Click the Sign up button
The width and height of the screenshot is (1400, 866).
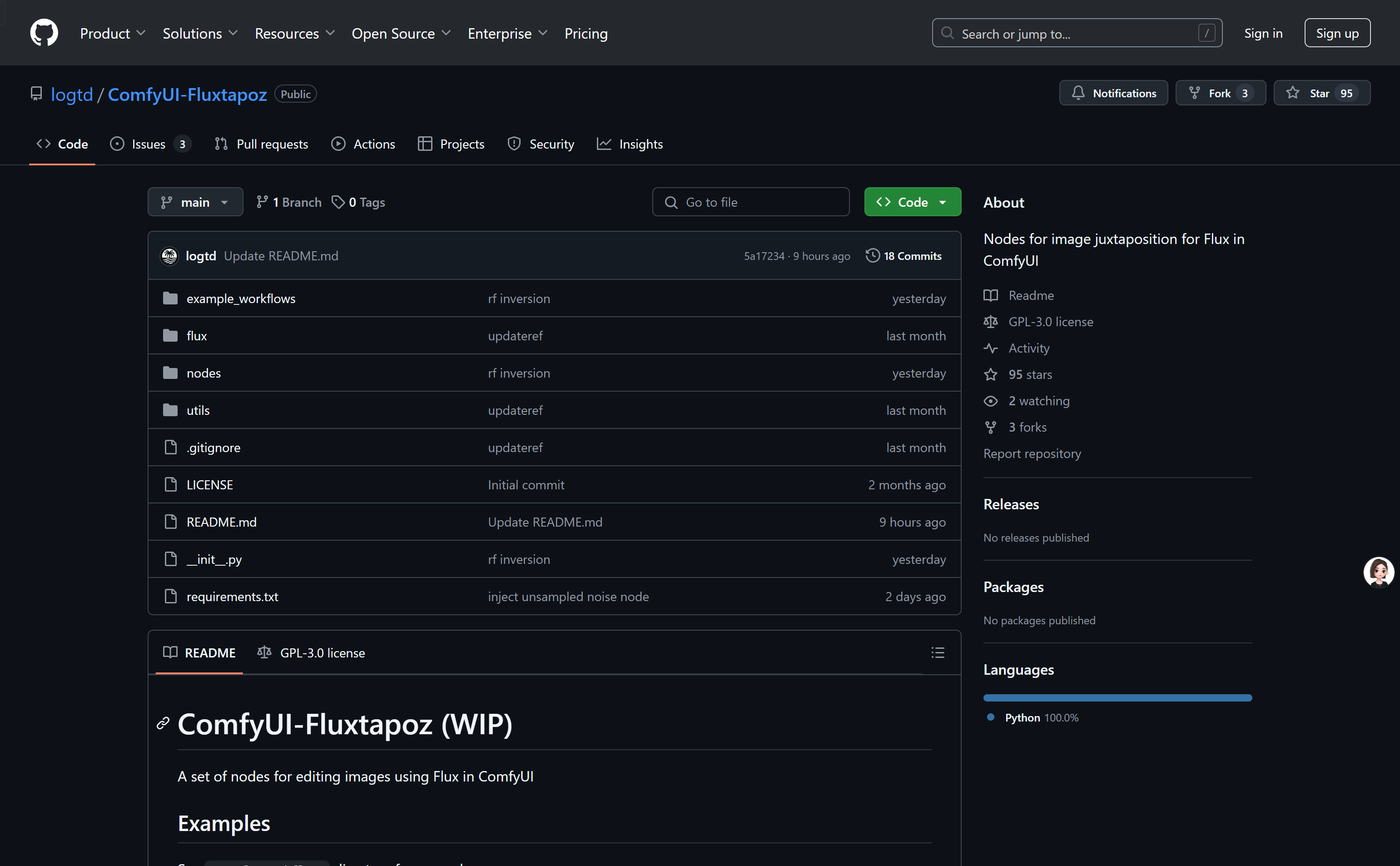coord(1337,33)
